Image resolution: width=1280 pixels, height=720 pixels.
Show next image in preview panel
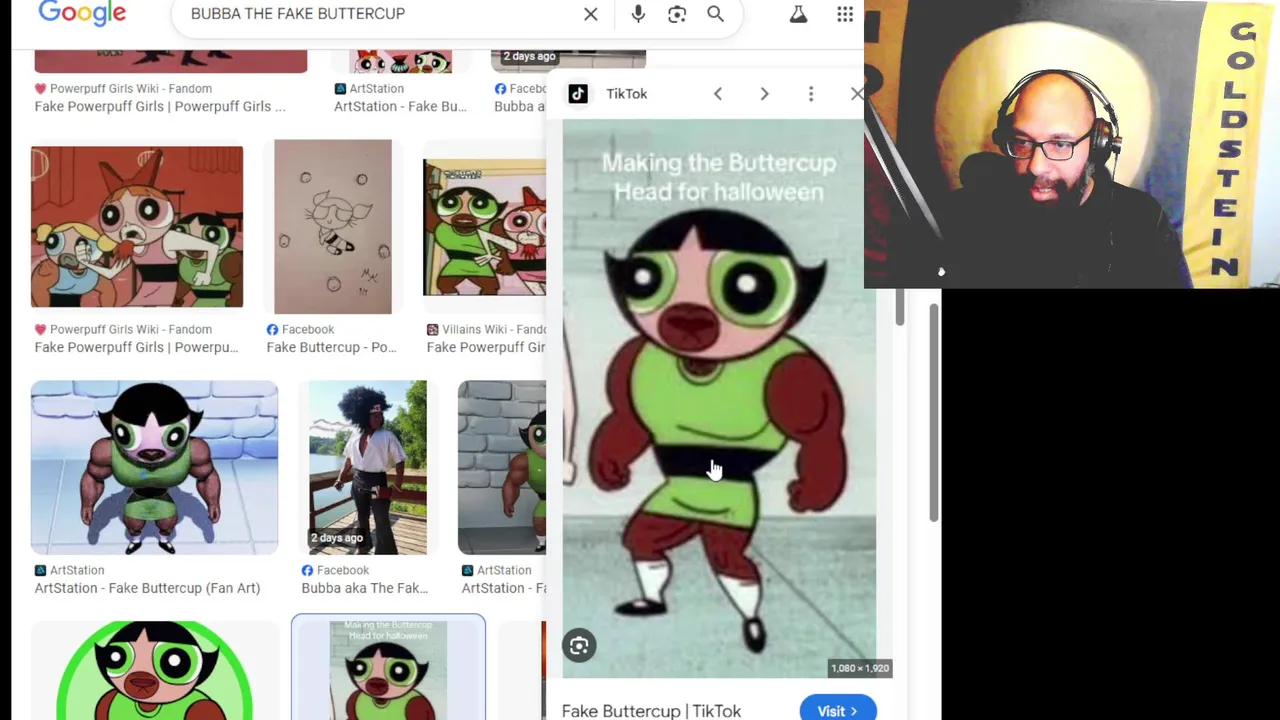tap(764, 94)
